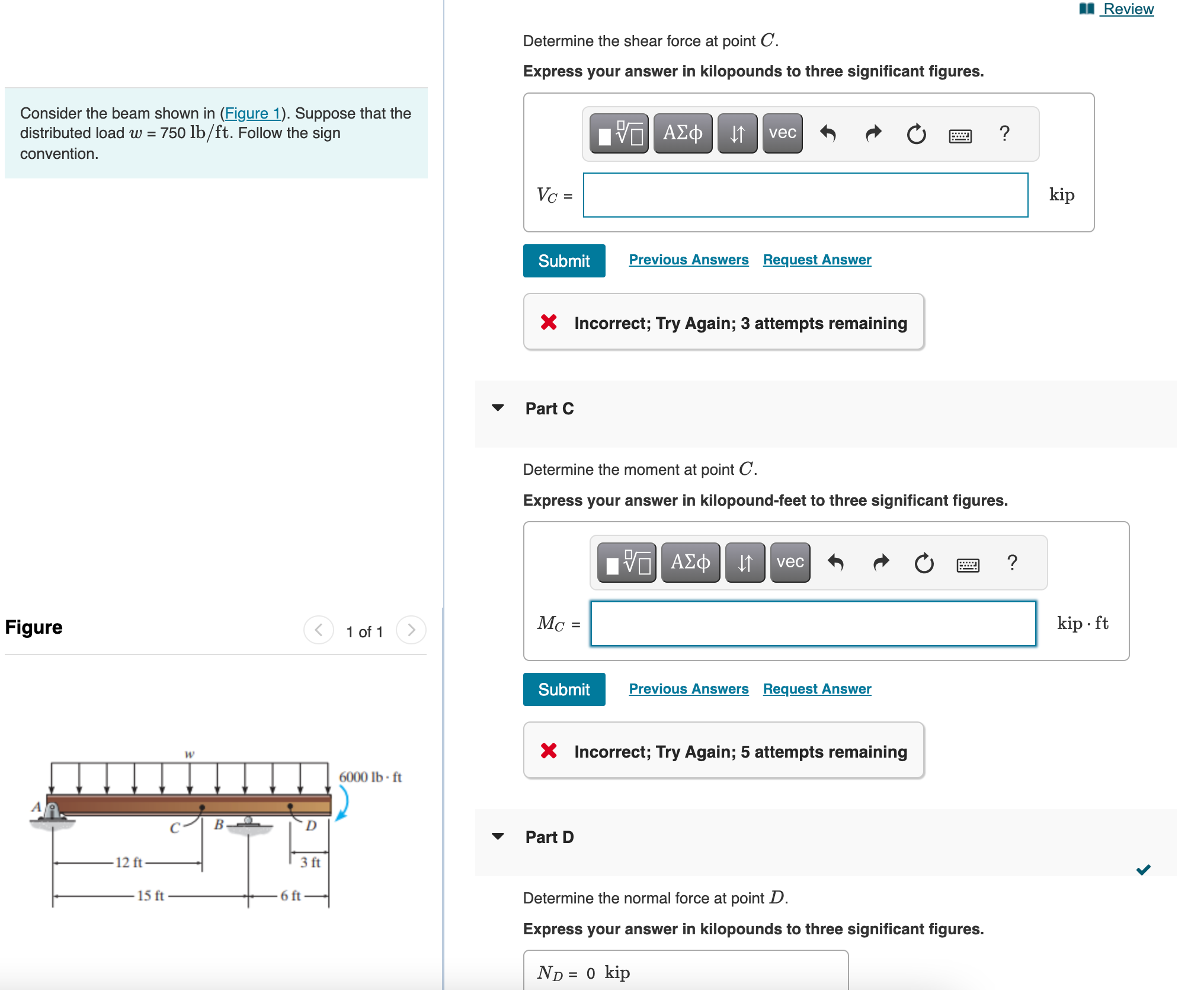Open the Figure 1 link
The image size is (1204, 990).
[252, 113]
